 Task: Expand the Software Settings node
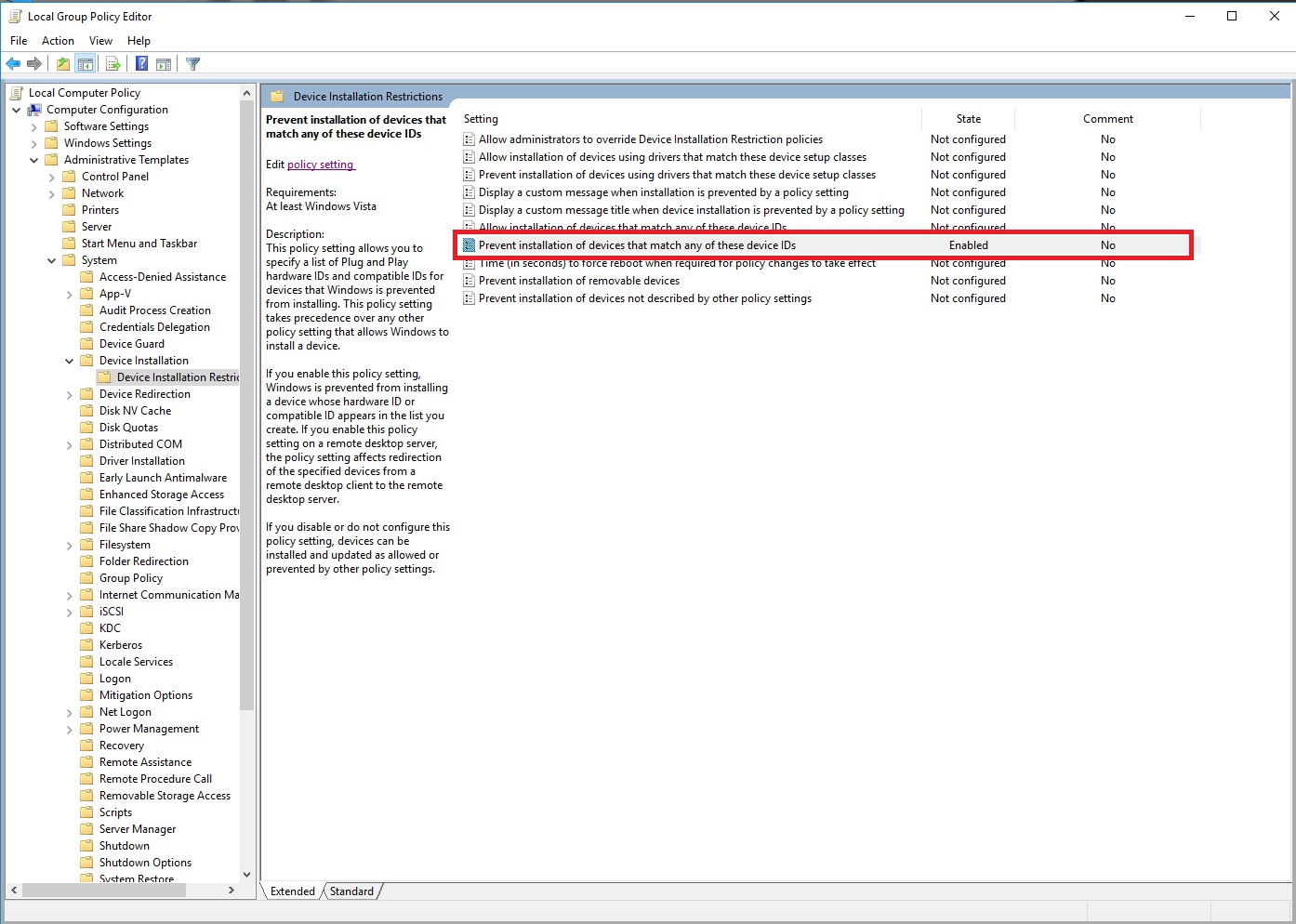[x=34, y=126]
